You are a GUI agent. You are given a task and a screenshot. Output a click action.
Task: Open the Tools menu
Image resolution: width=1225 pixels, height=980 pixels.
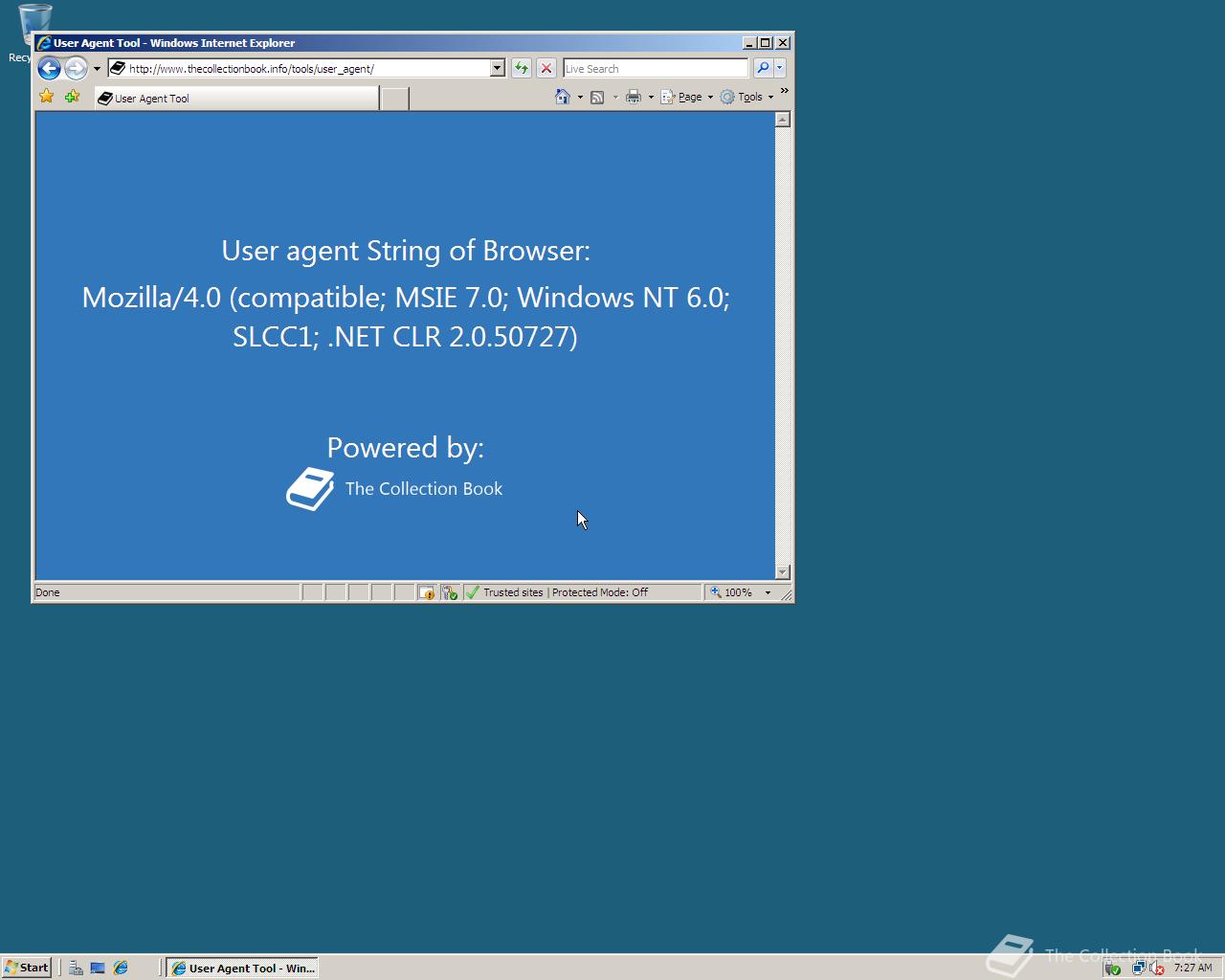pos(746,97)
